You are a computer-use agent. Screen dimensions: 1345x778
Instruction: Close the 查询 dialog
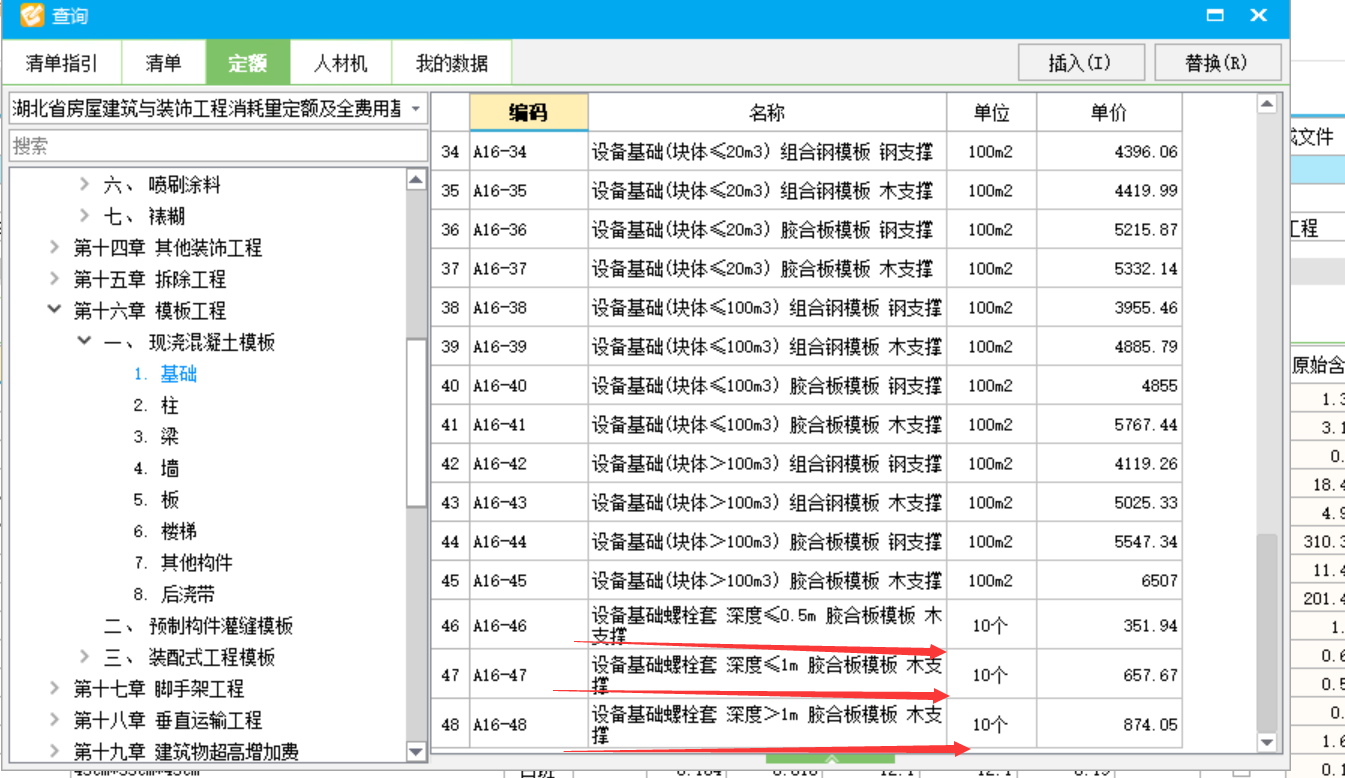(1259, 15)
